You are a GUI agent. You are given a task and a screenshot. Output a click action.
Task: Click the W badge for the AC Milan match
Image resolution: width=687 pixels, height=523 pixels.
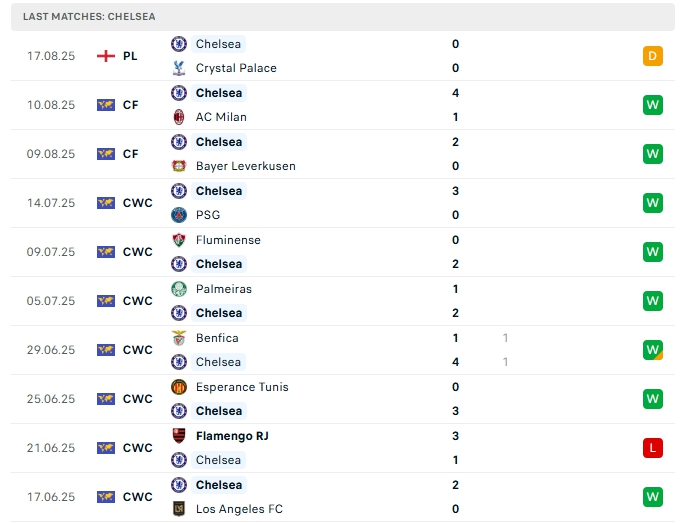652,105
